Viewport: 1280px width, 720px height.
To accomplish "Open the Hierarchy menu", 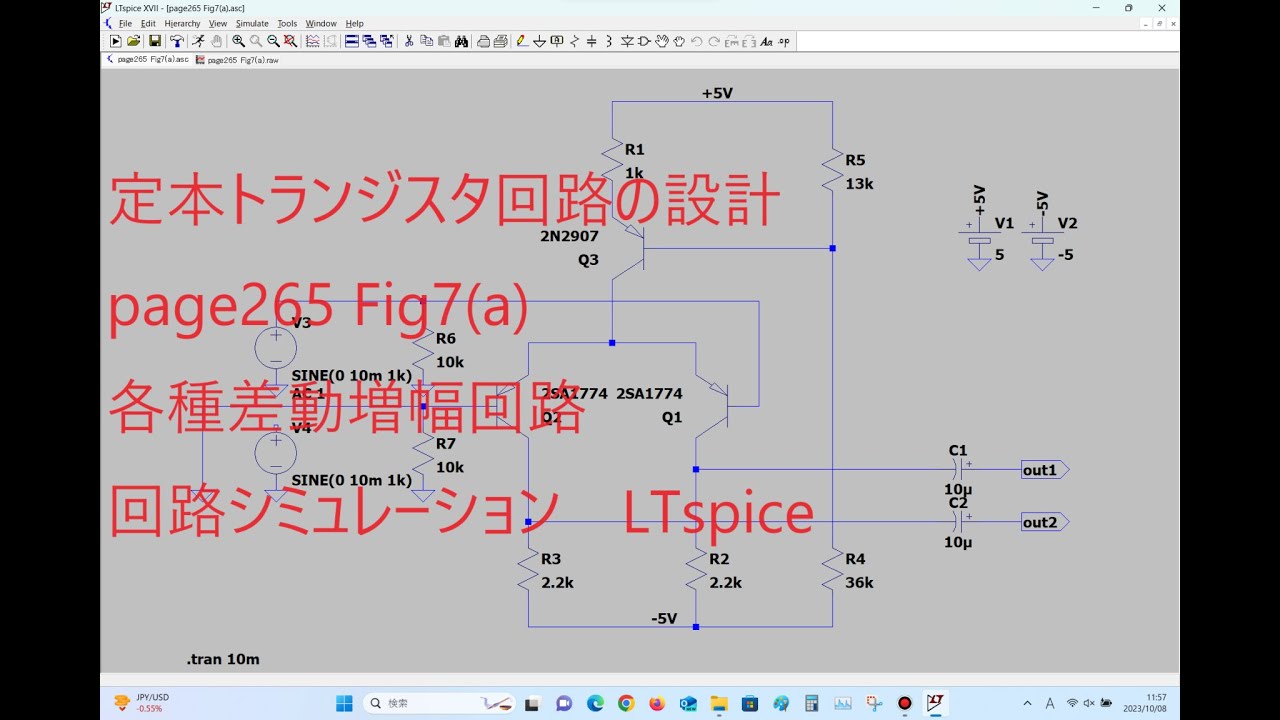I will point(182,23).
